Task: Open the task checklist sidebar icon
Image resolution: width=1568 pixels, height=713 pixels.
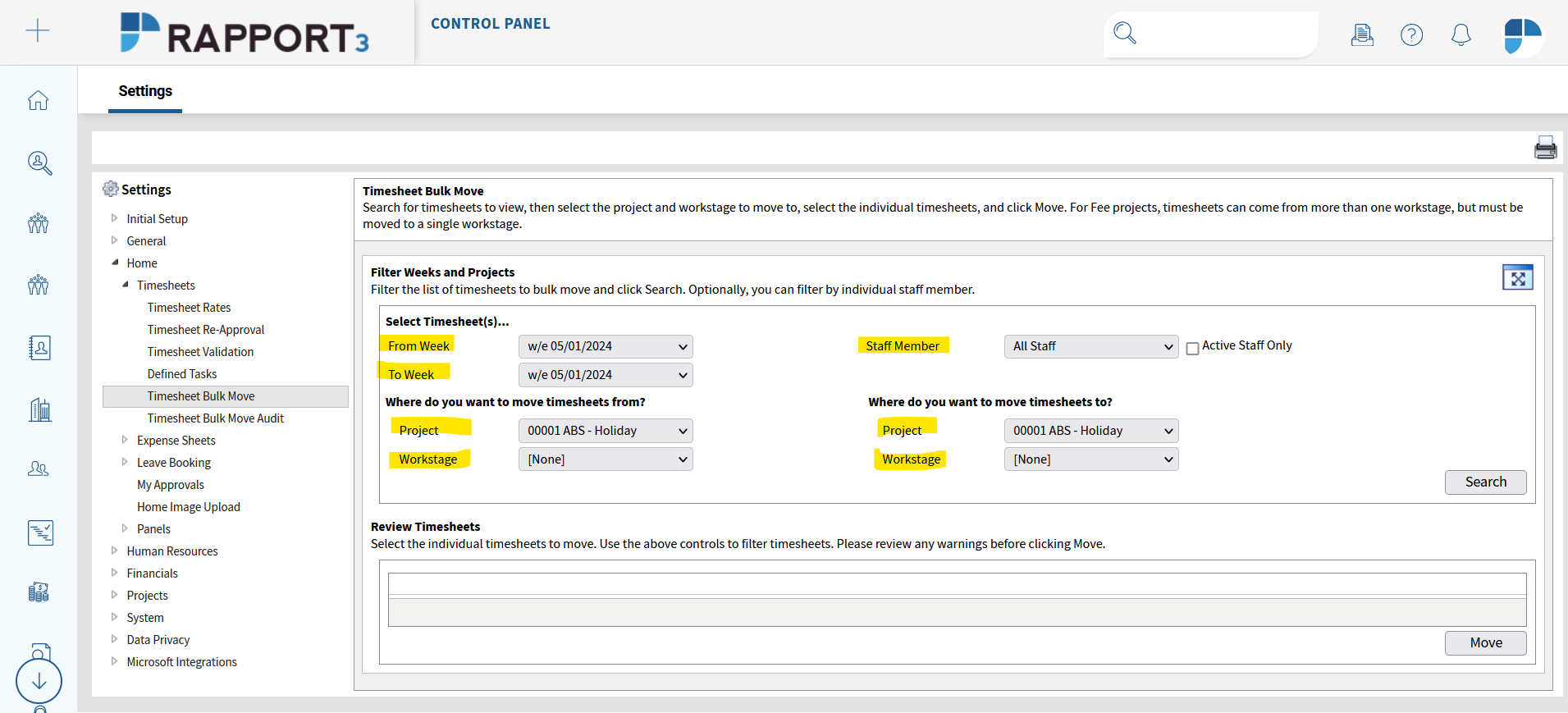Action: click(40, 532)
